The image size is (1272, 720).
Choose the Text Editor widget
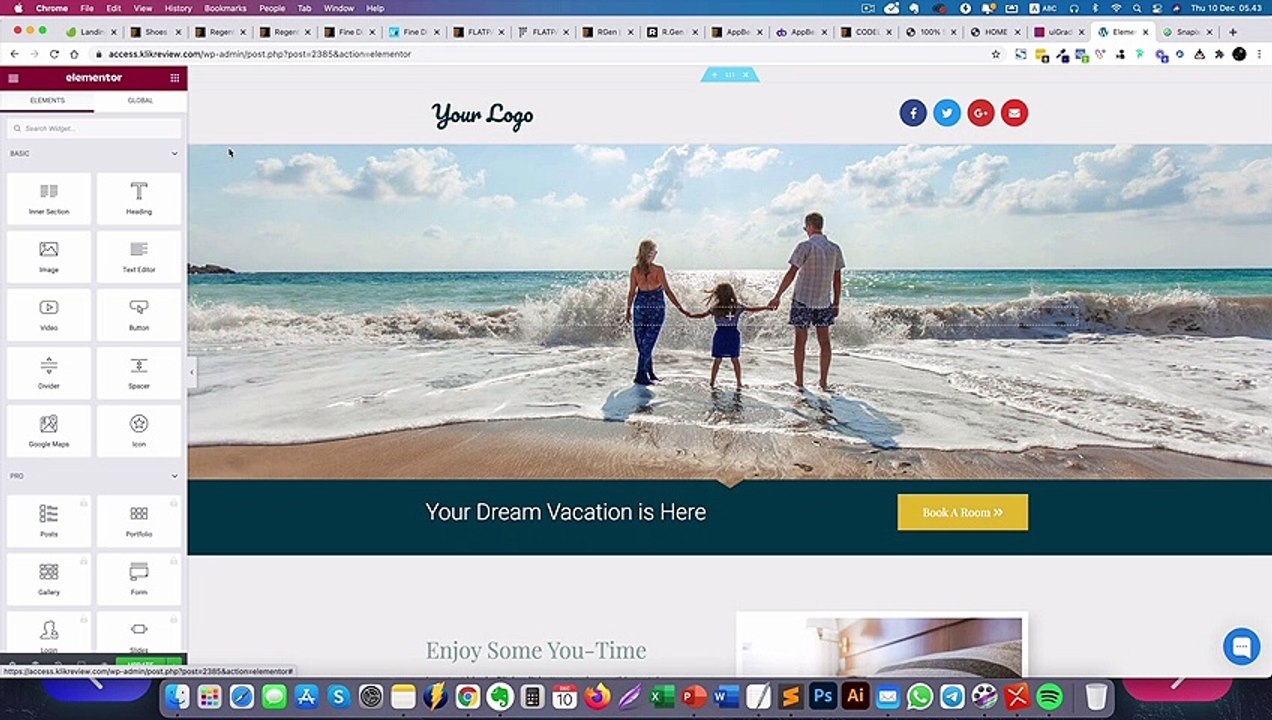[139, 256]
